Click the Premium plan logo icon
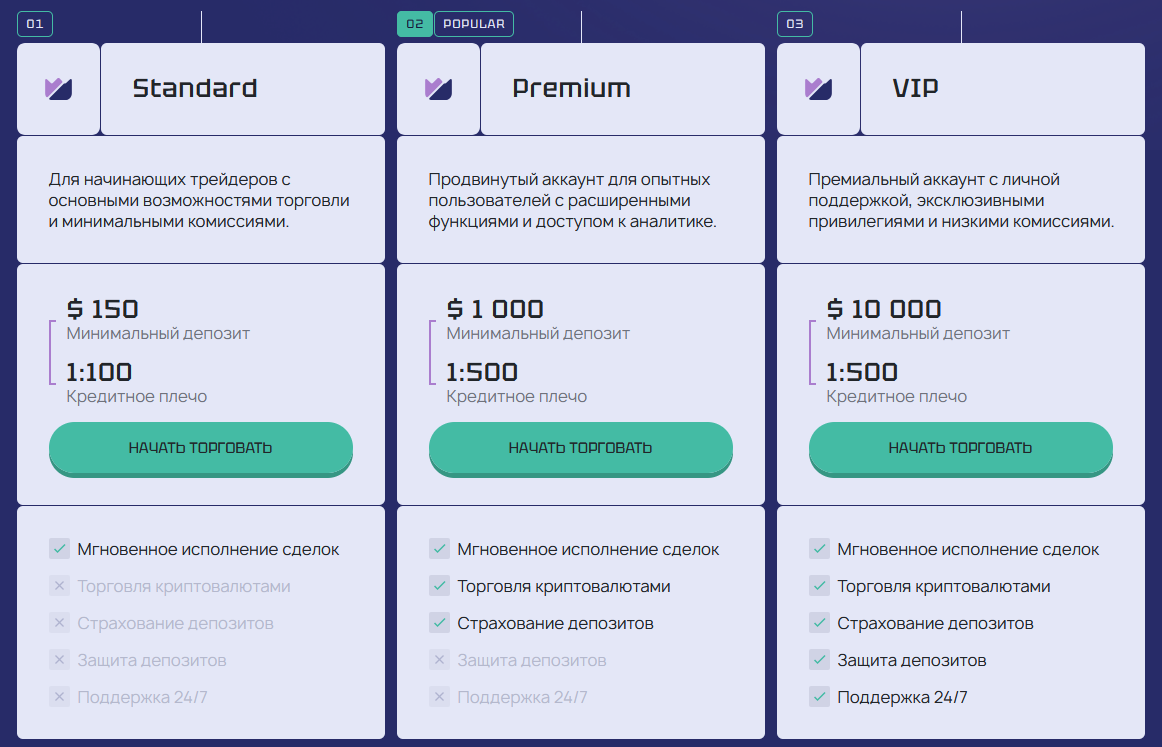The image size is (1162, 747). pos(438,89)
